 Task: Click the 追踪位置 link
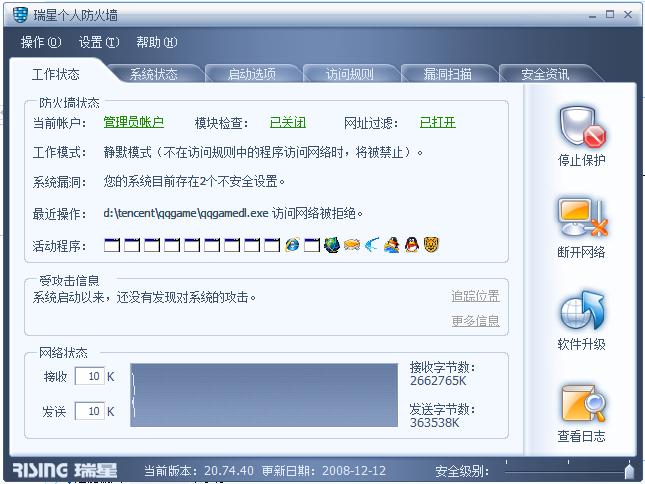tap(476, 296)
